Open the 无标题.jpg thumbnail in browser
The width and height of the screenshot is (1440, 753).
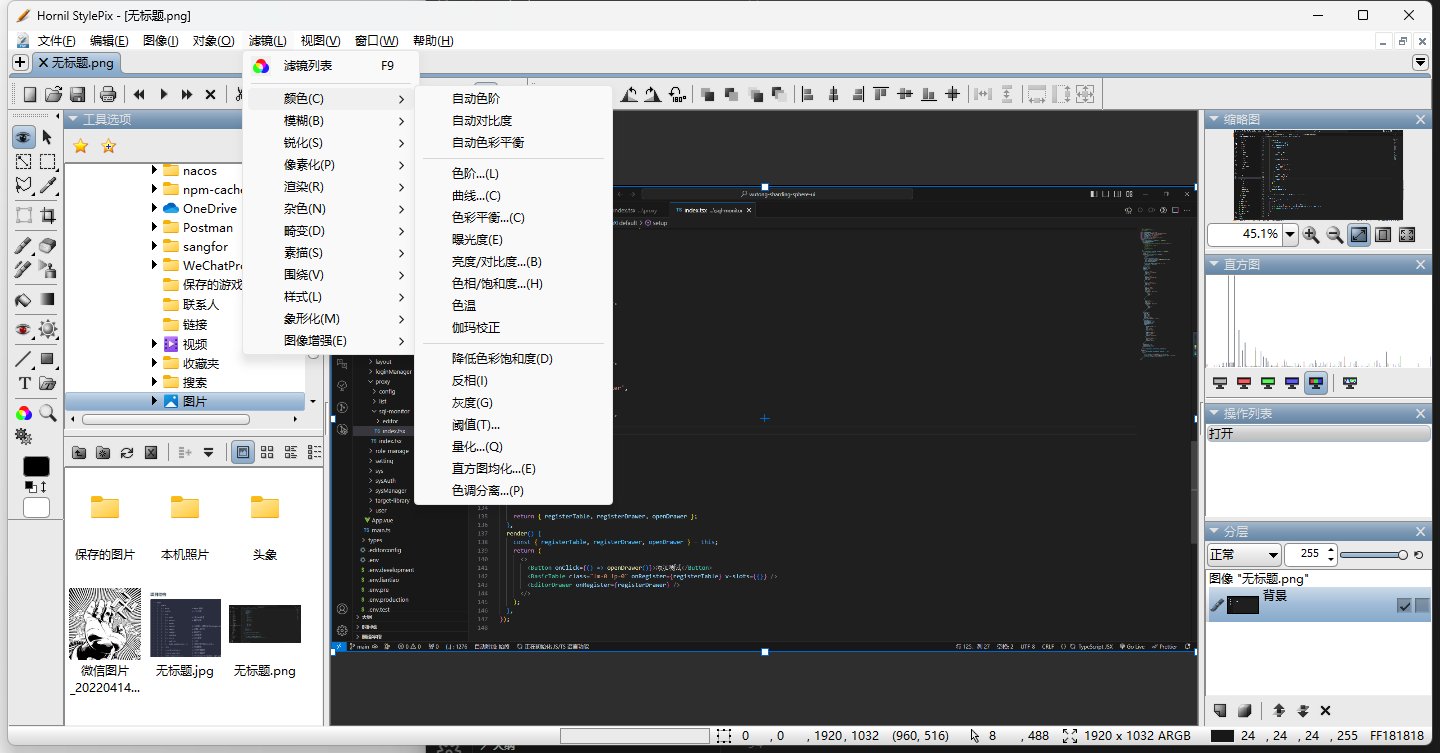click(x=185, y=638)
